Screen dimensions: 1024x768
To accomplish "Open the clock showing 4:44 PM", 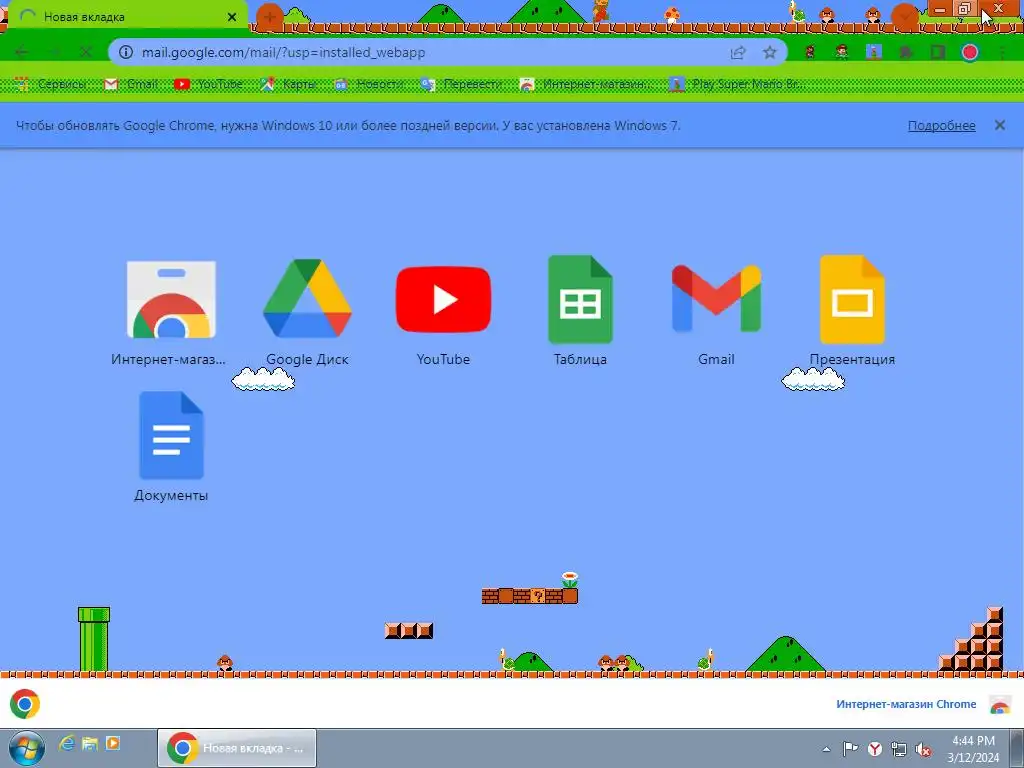I will tap(973, 749).
